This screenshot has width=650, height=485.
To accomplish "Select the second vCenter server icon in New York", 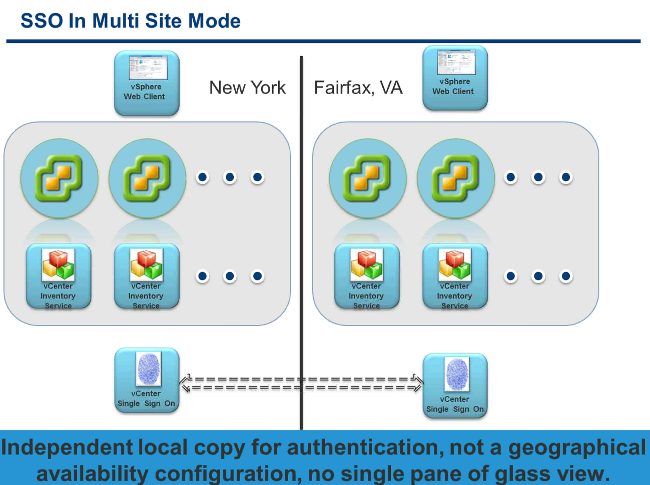I will pyautogui.click(x=147, y=178).
